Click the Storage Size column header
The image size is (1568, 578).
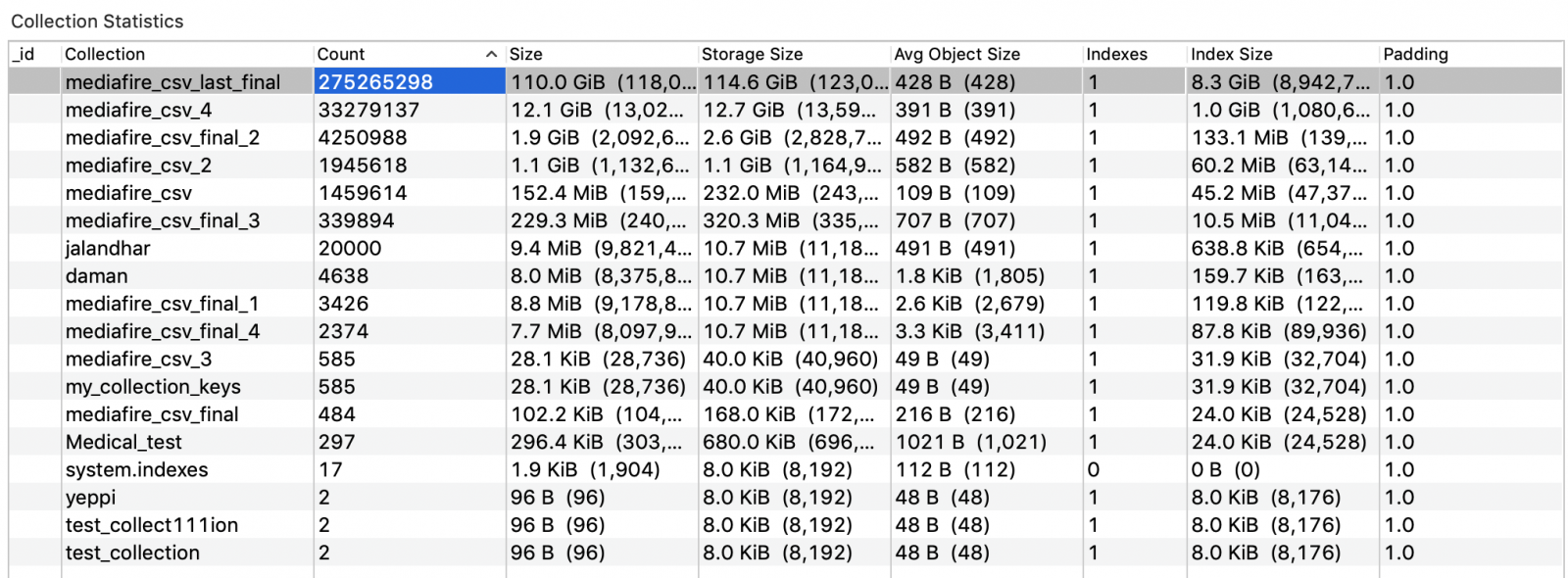tap(752, 55)
